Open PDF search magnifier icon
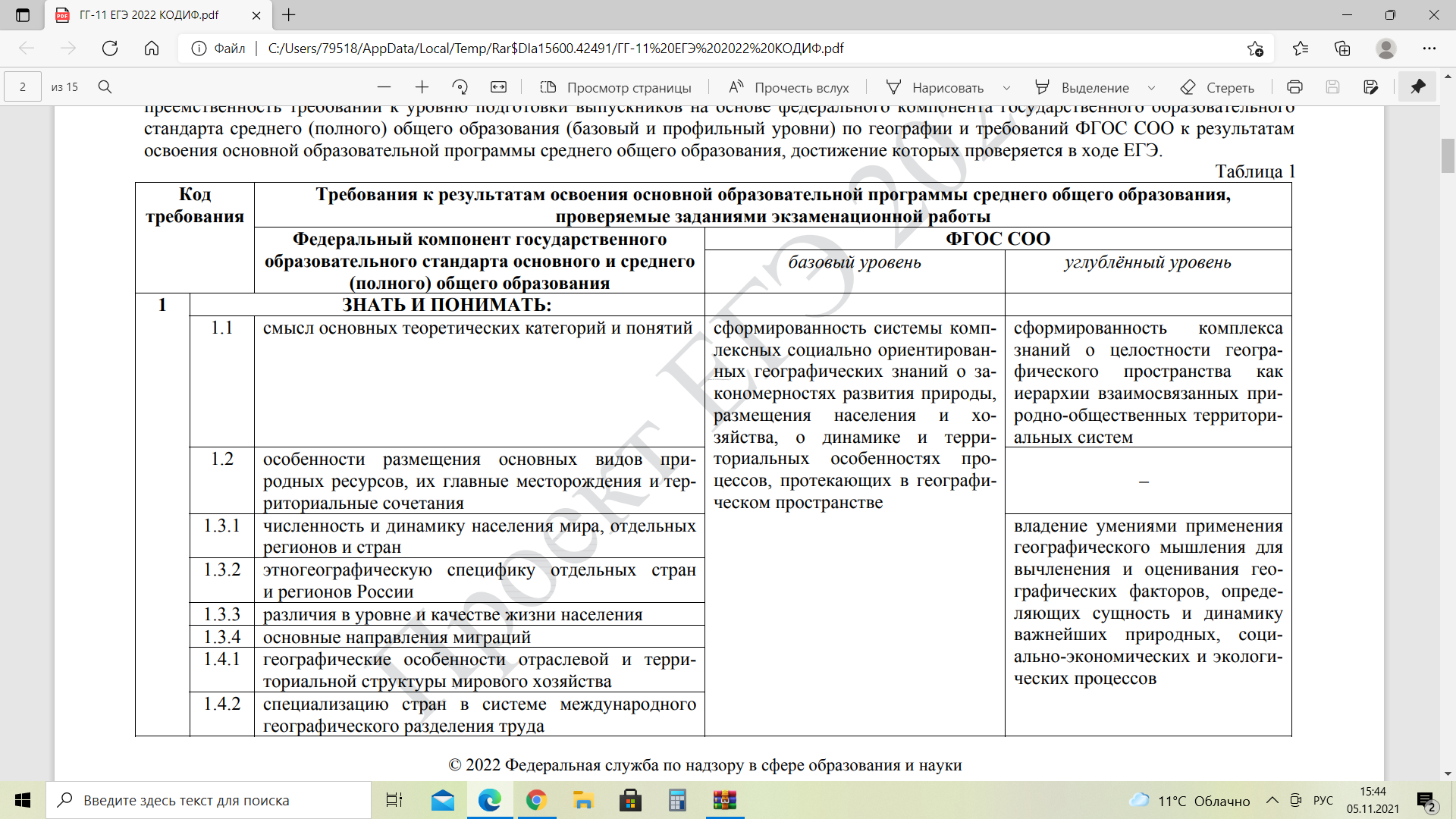This screenshot has height=819, width=1456. coord(105,87)
